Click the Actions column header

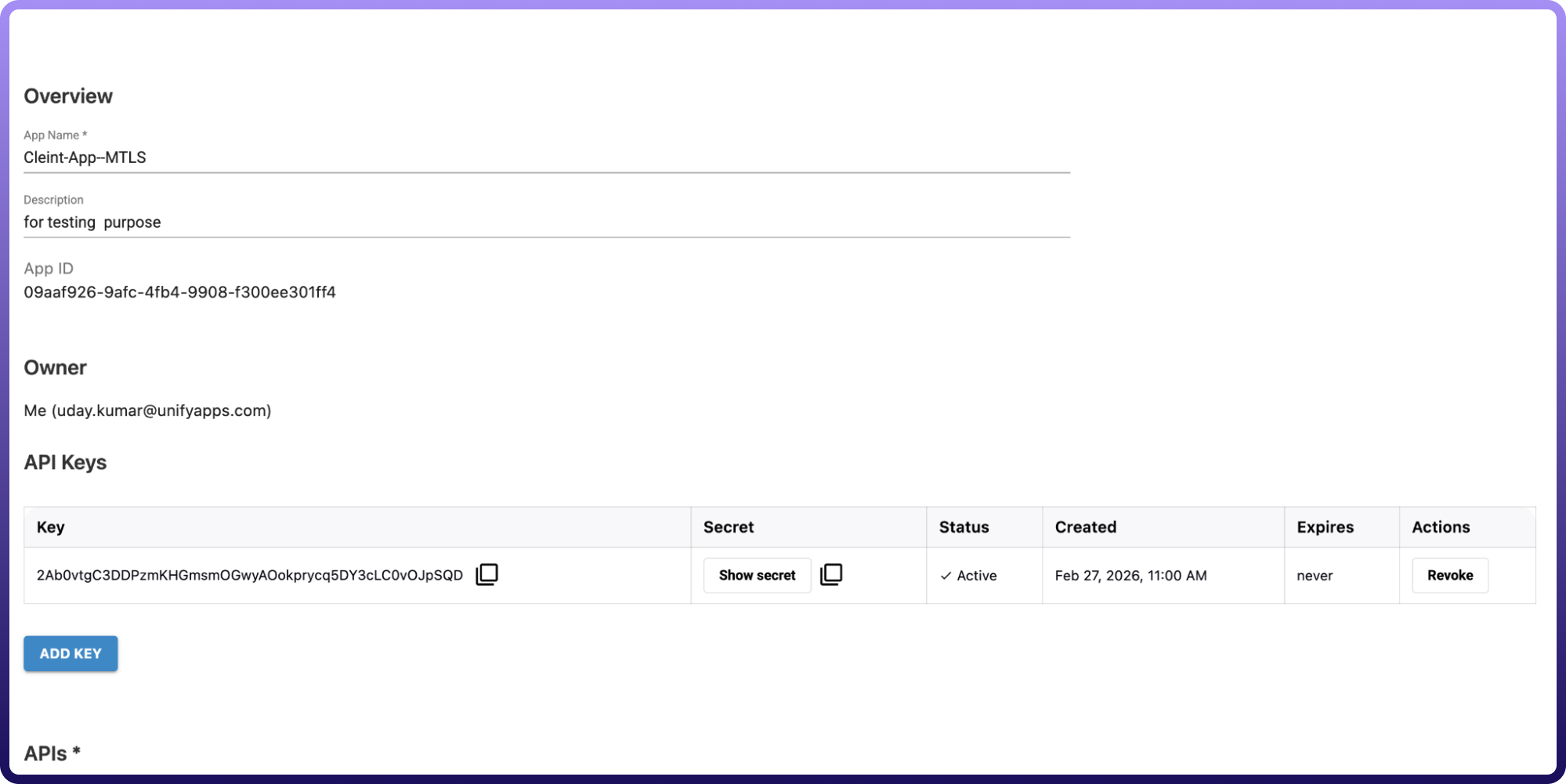tap(1441, 527)
